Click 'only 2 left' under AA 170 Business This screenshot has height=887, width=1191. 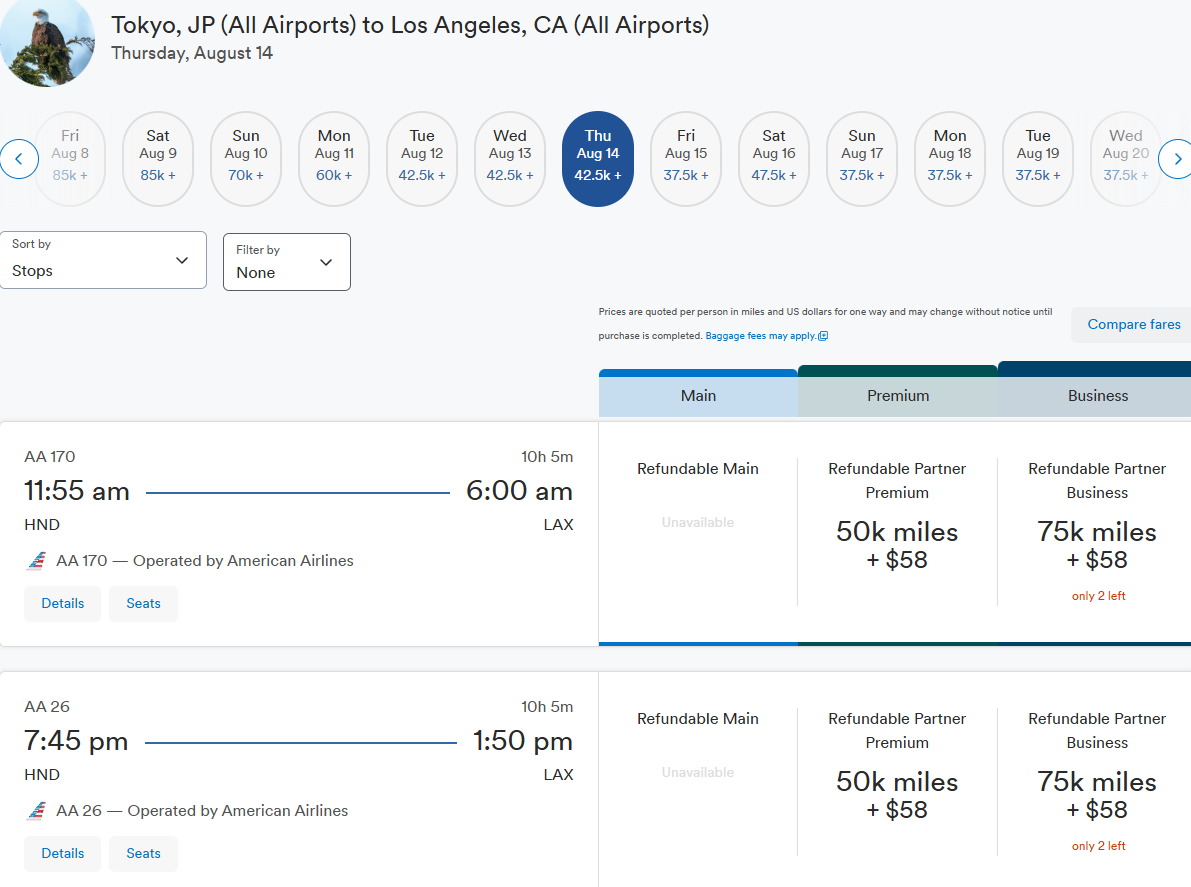(x=1098, y=596)
